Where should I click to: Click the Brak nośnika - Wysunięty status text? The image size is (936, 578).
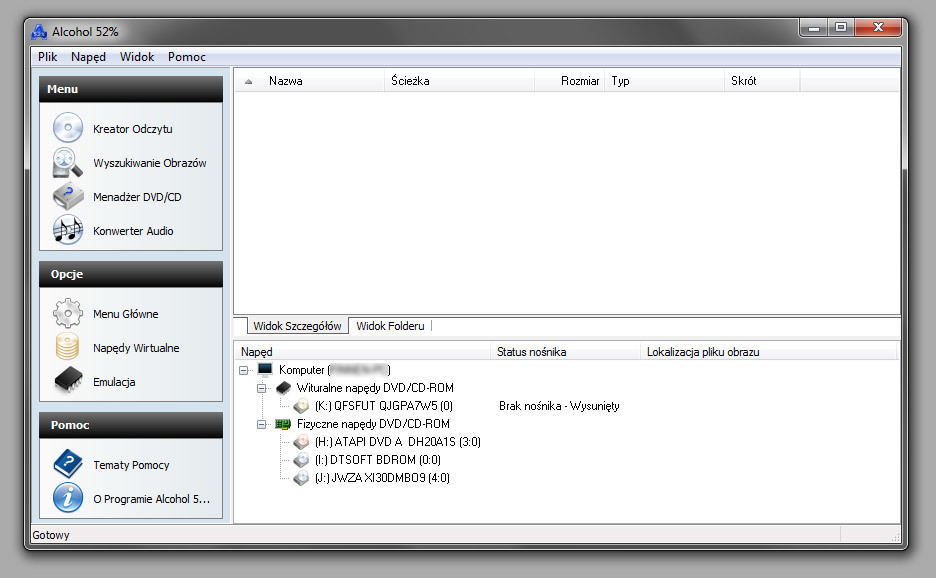pyautogui.click(x=559, y=406)
